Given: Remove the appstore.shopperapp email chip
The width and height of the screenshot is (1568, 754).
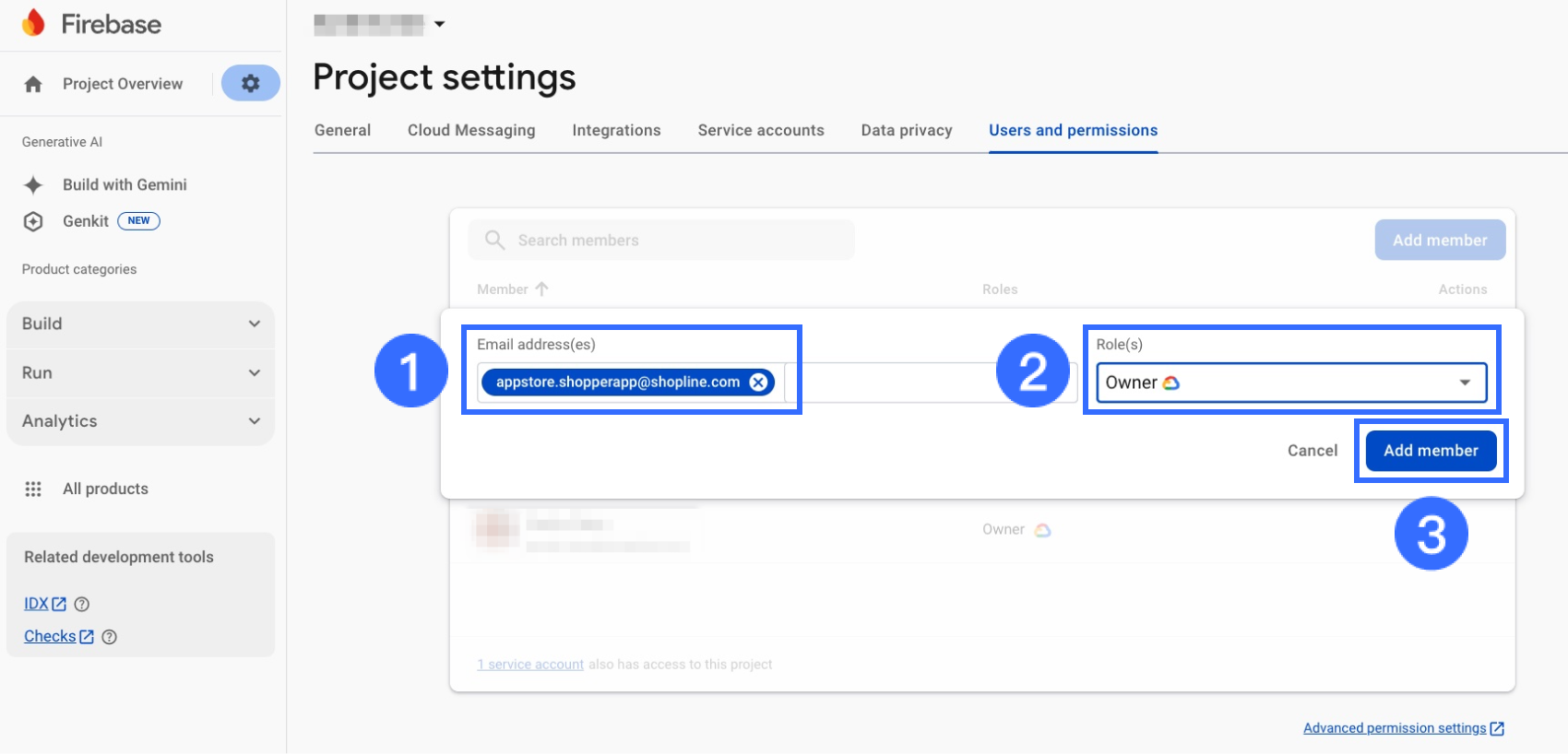Looking at the screenshot, I should point(758,383).
